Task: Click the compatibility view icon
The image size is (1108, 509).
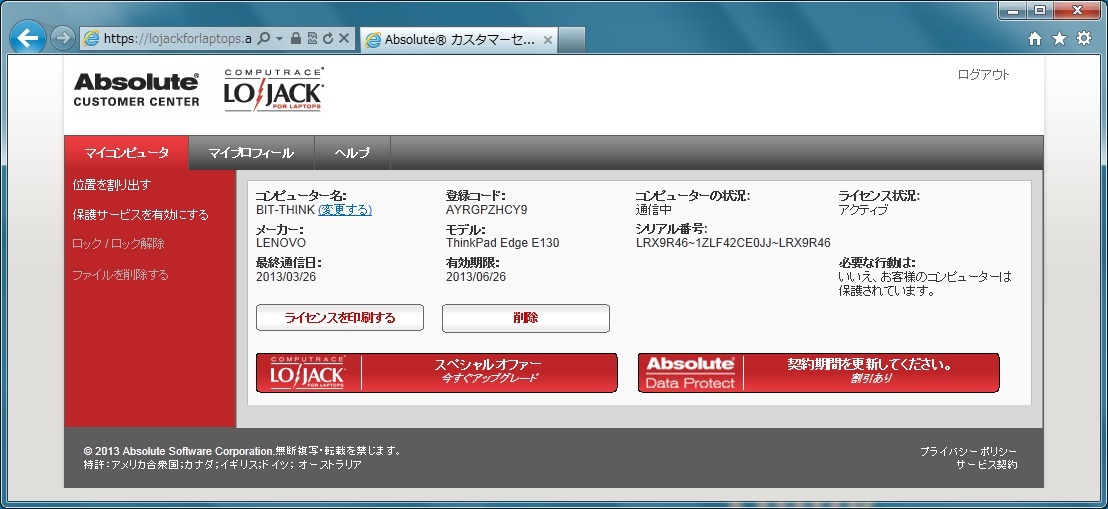Action: point(312,38)
